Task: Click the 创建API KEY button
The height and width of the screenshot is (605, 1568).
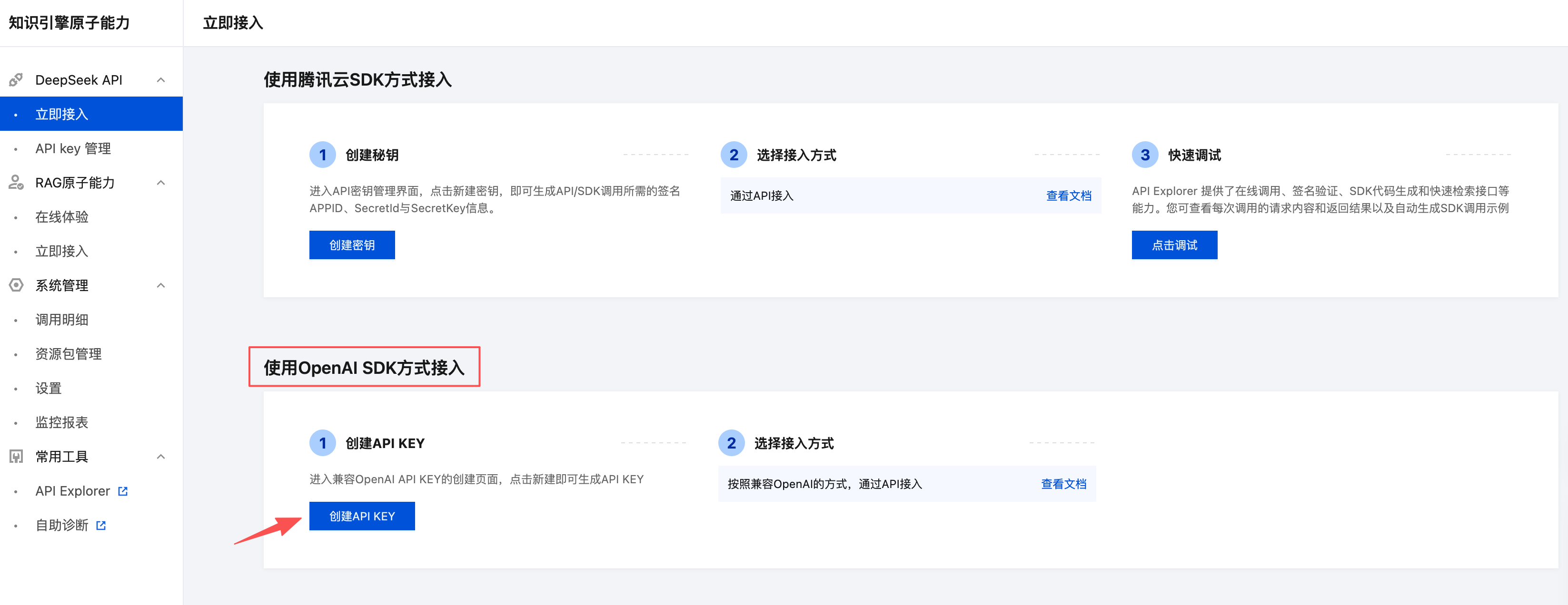Action: point(362,516)
